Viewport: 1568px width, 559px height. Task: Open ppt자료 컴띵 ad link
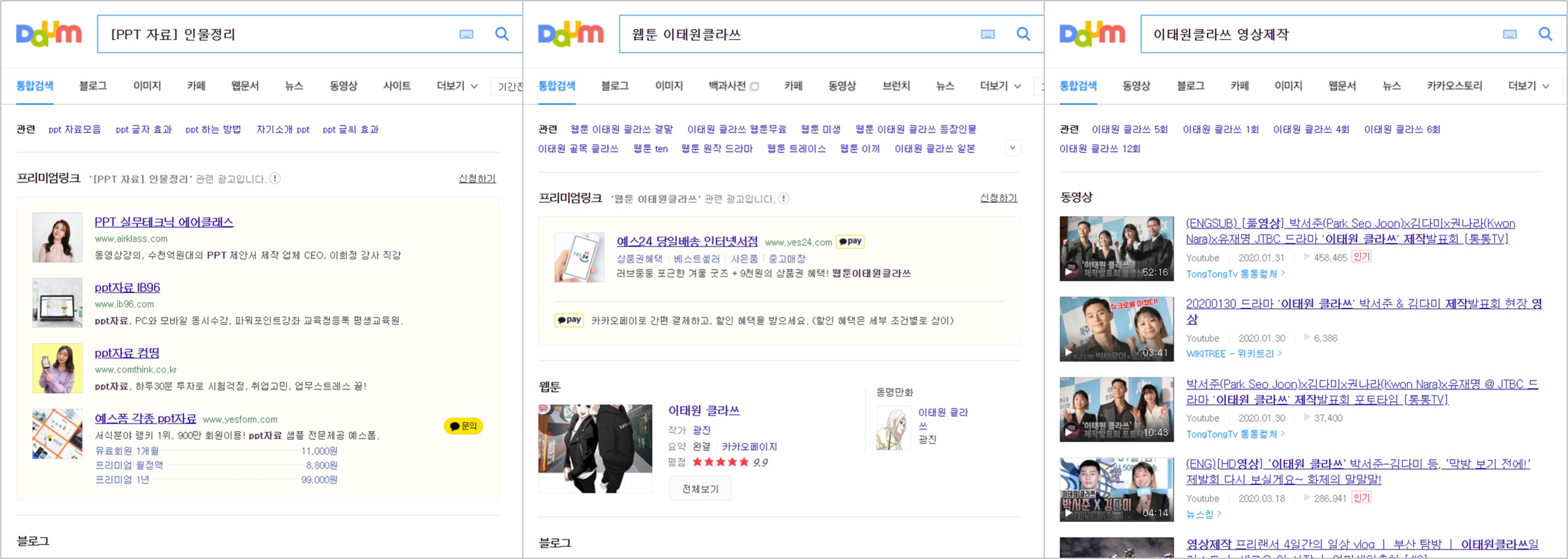127,353
